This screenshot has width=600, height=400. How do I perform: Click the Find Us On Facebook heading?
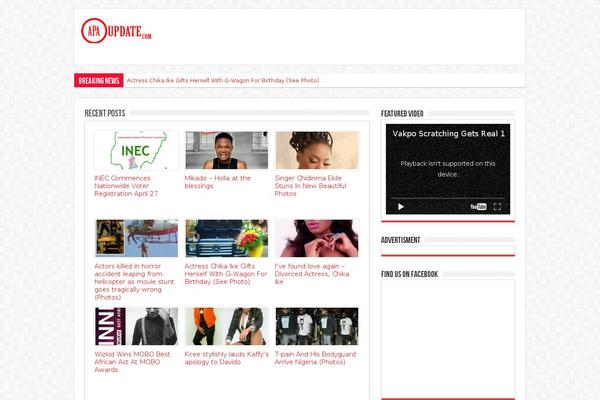click(409, 274)
